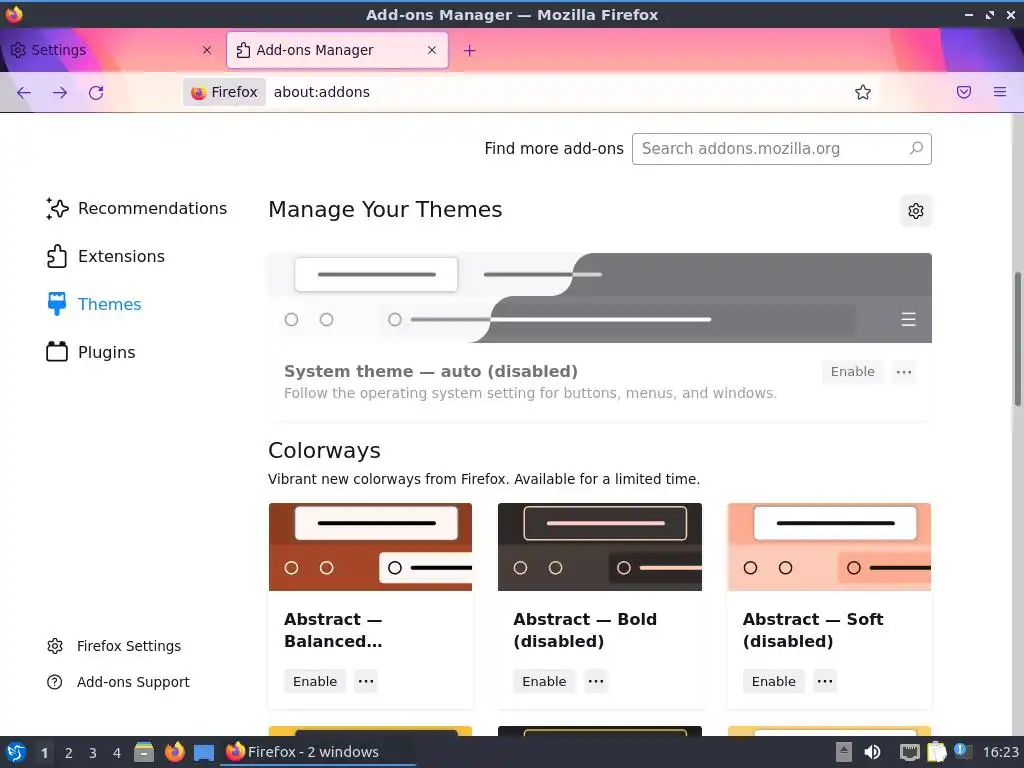Viewport: 1024px width, 768px height.
Task: Open more options for Abstract — Balanced
Action: click(366, 681)
